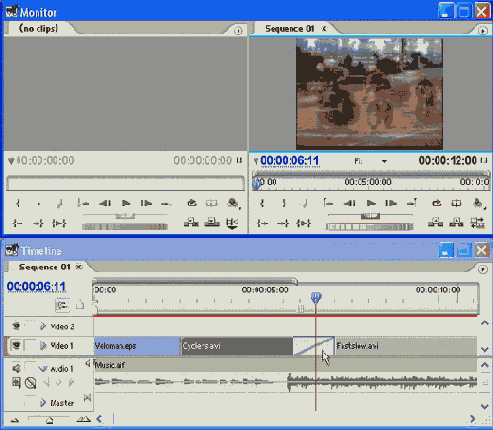Screen dimensions: 493x430
Task: Expand the Master audio track
Action: (43, 403)
